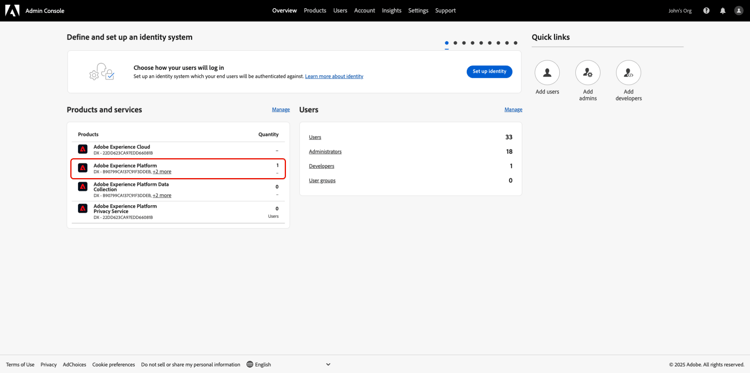Open the John's Org organization switcher
Viewport: 750px width, 373px height.
680,11
